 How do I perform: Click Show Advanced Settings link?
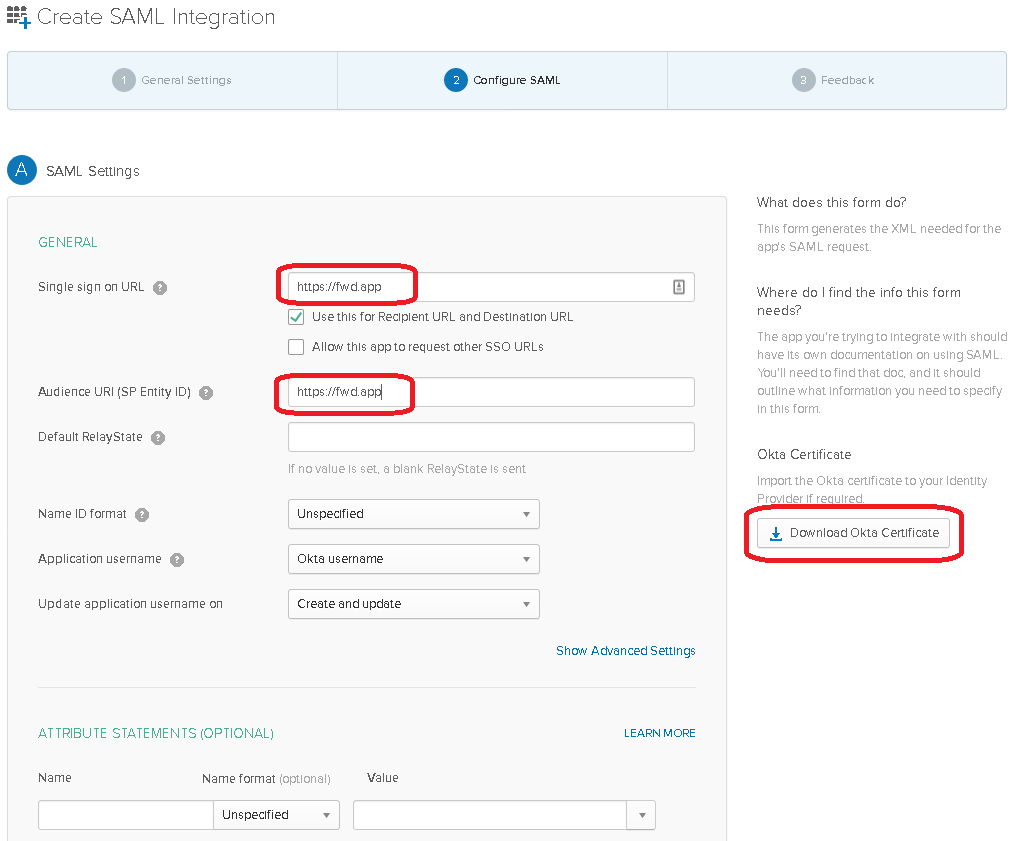625,651
